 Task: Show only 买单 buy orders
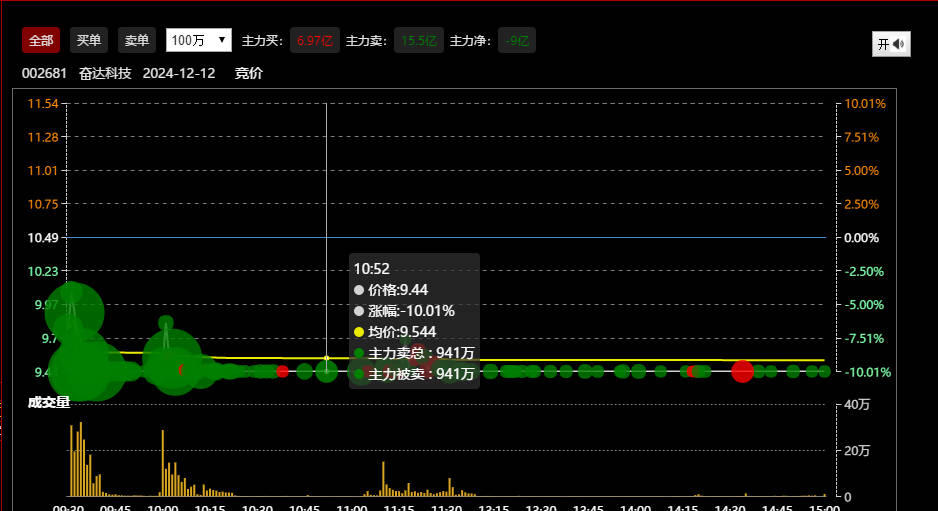point(89,40)
